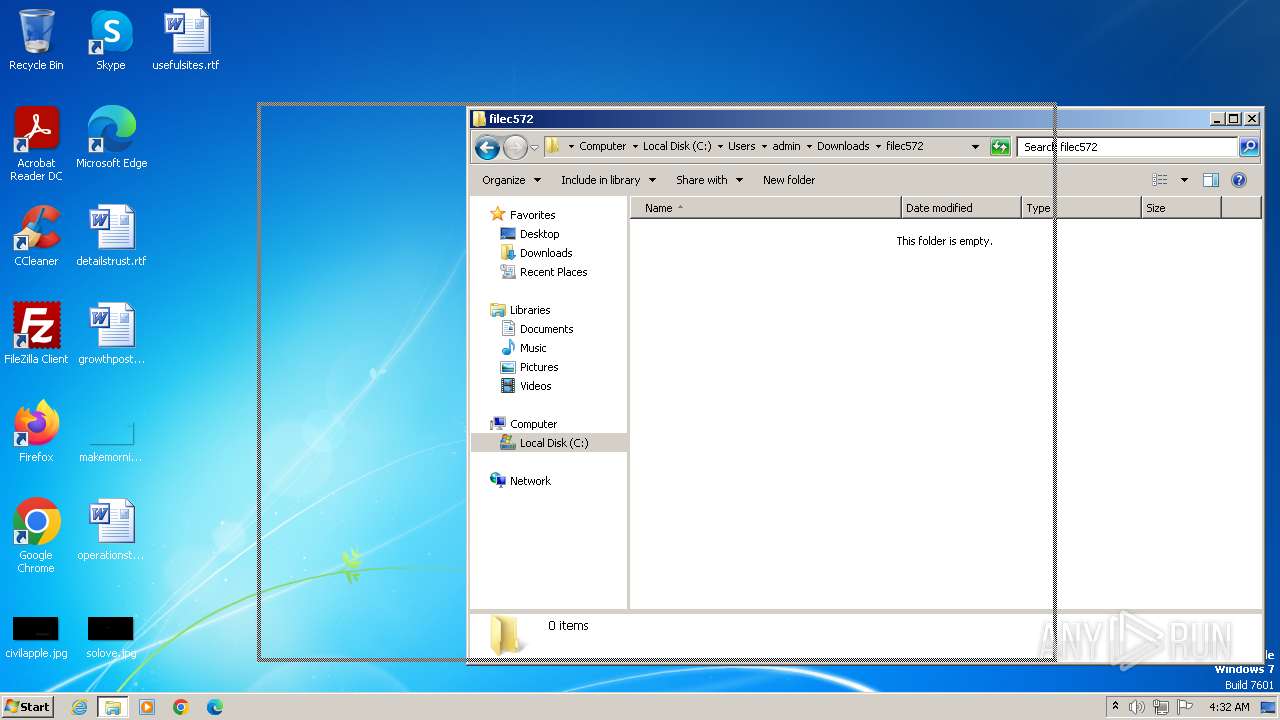This screenshot has width=1280, height=720.
Task: Sort by the Name column header
Action: [x=766, y=208]
